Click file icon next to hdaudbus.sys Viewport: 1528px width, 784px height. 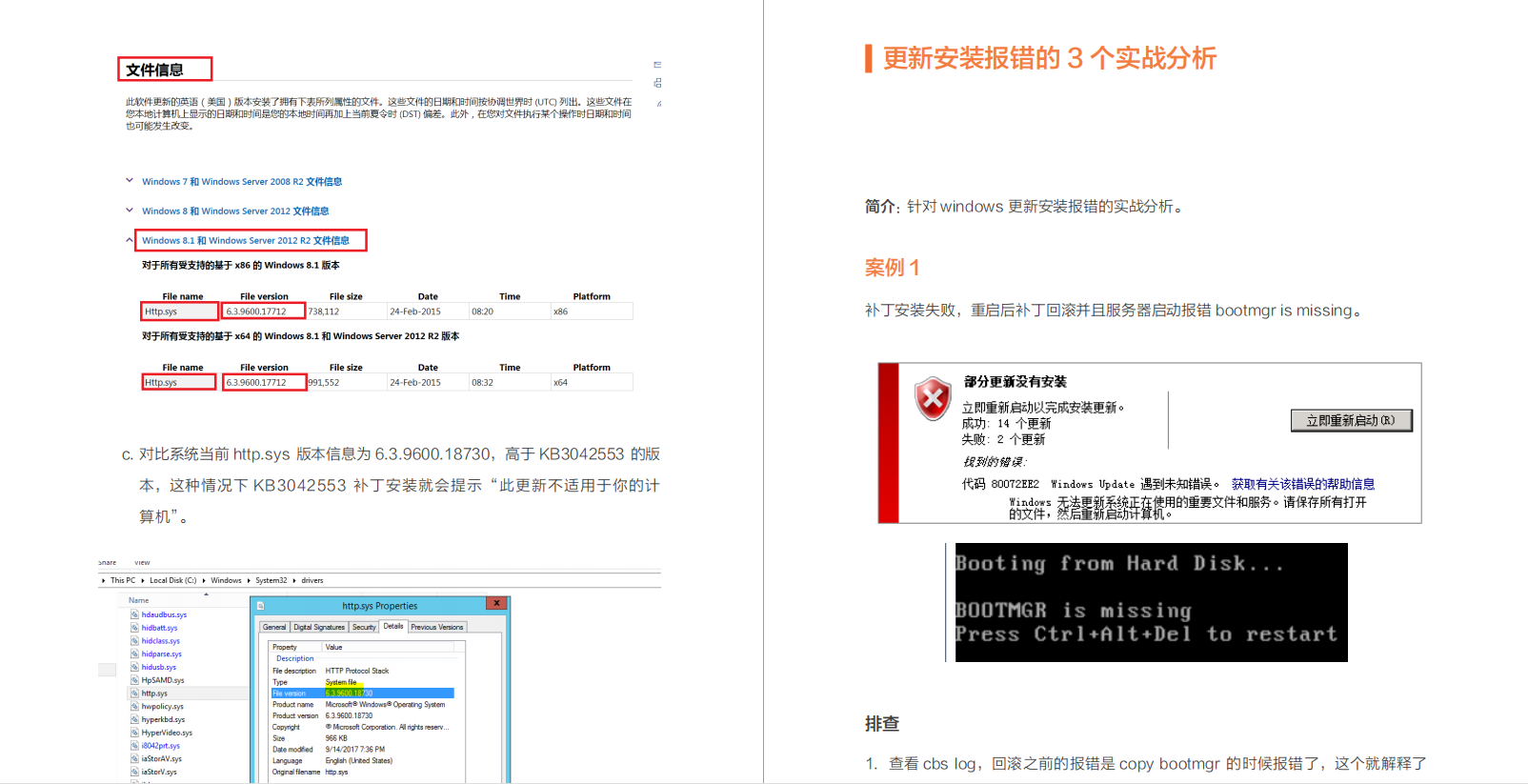[x=134, y=614]
